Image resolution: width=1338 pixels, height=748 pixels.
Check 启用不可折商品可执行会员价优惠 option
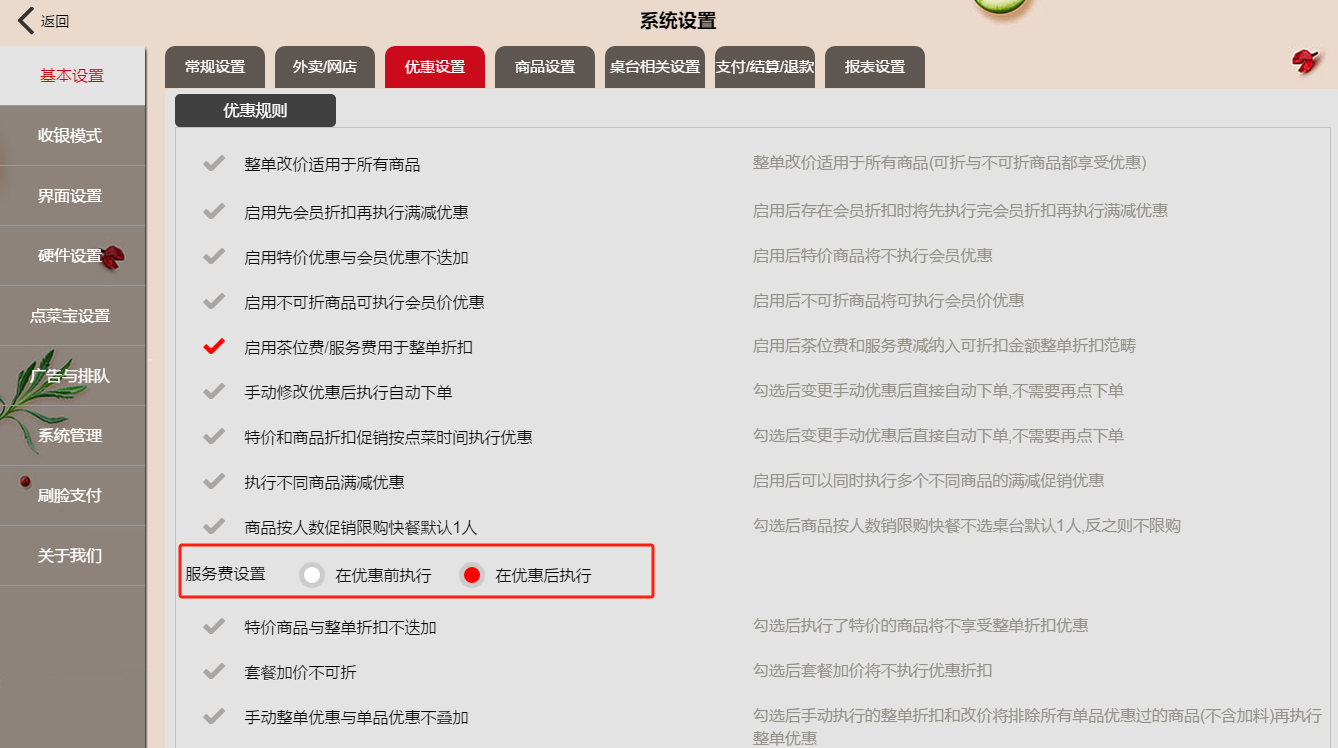pyautogui.click(x=213, y=300)
